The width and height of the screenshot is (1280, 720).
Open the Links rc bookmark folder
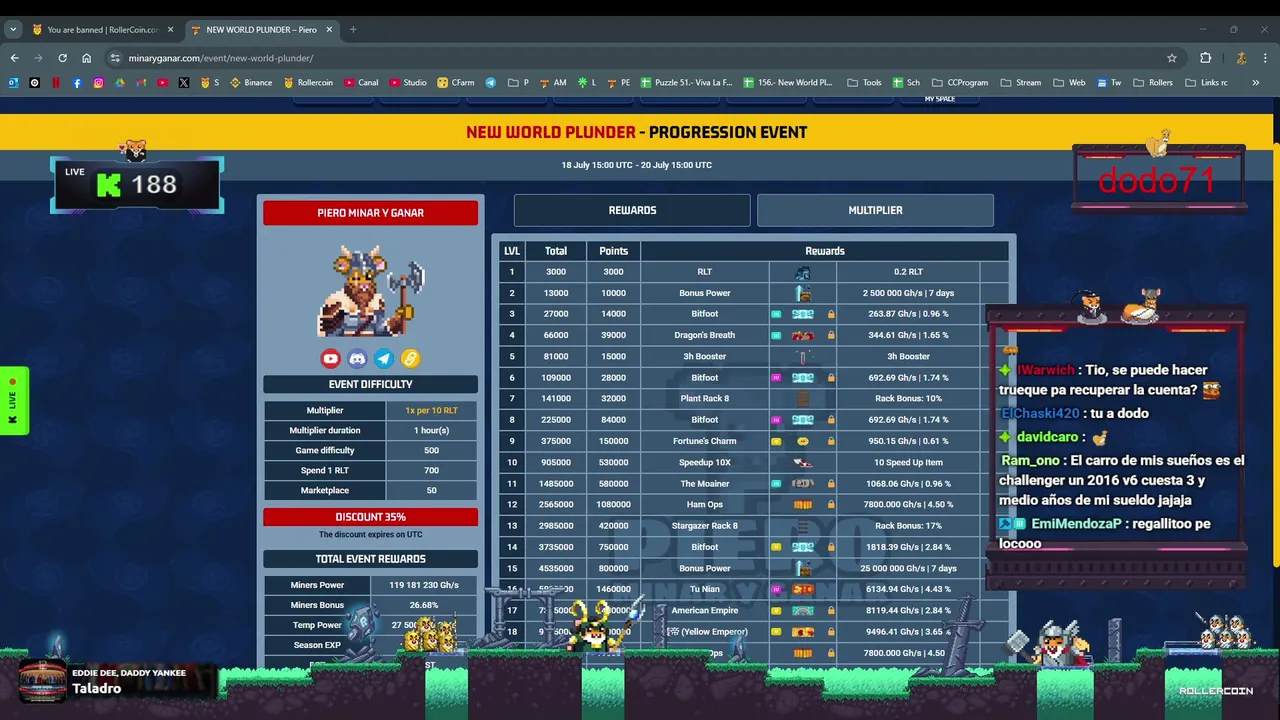1207,83
